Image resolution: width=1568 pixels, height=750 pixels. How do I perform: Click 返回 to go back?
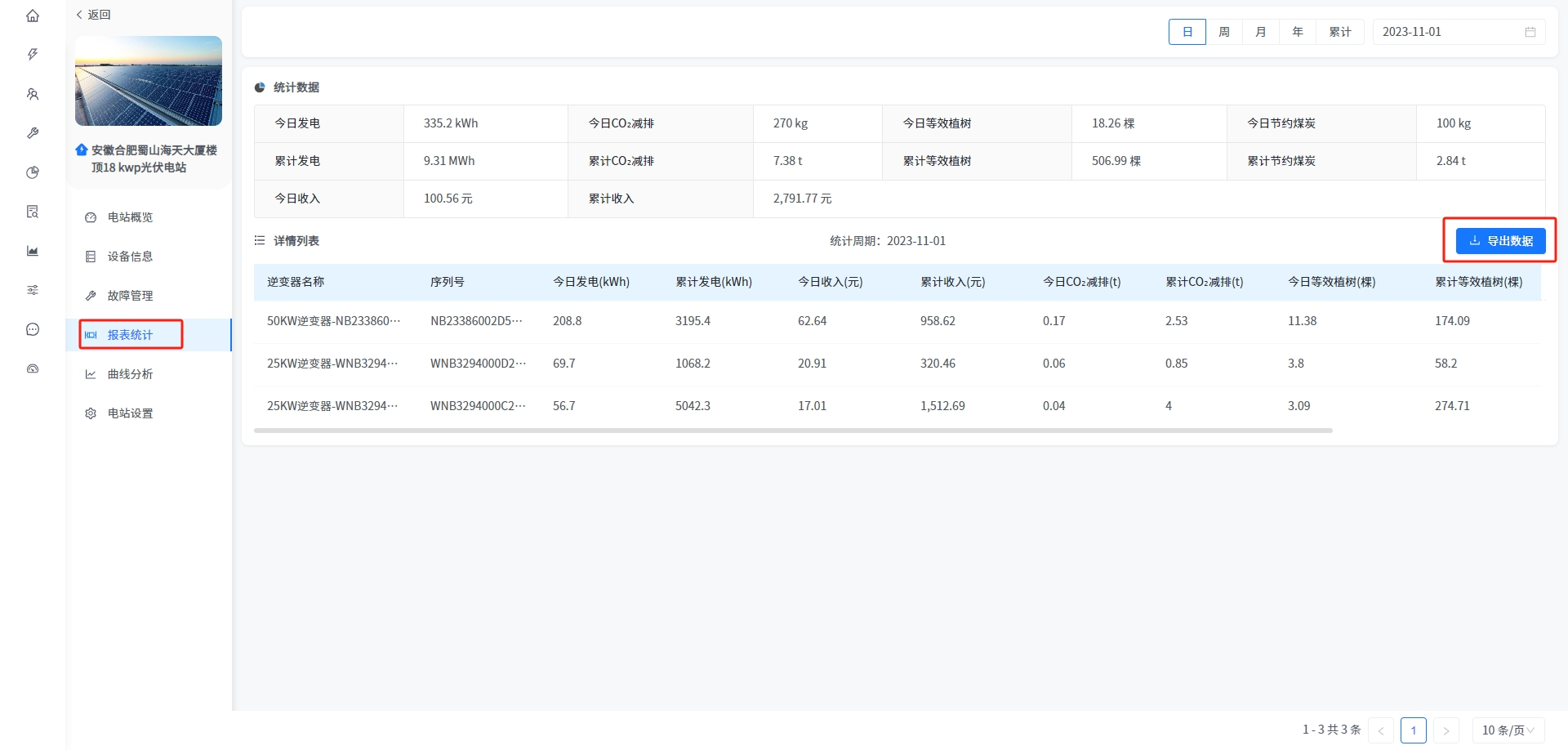tap(94, 15)
